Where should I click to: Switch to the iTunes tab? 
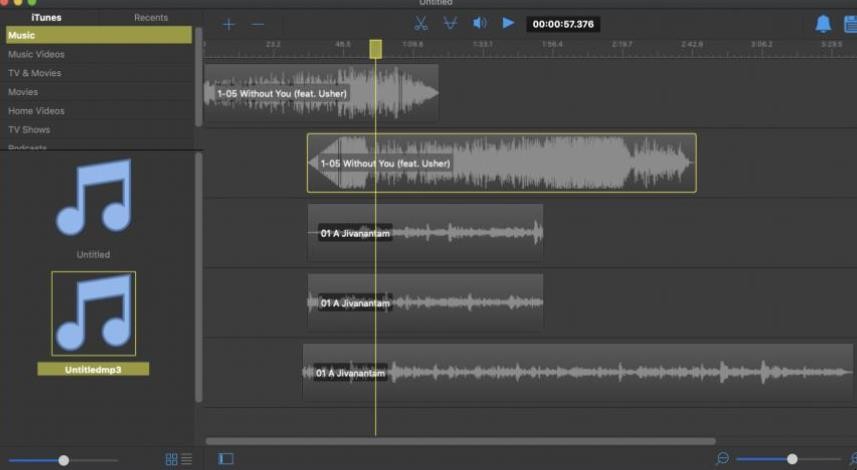tap(46, 17)
